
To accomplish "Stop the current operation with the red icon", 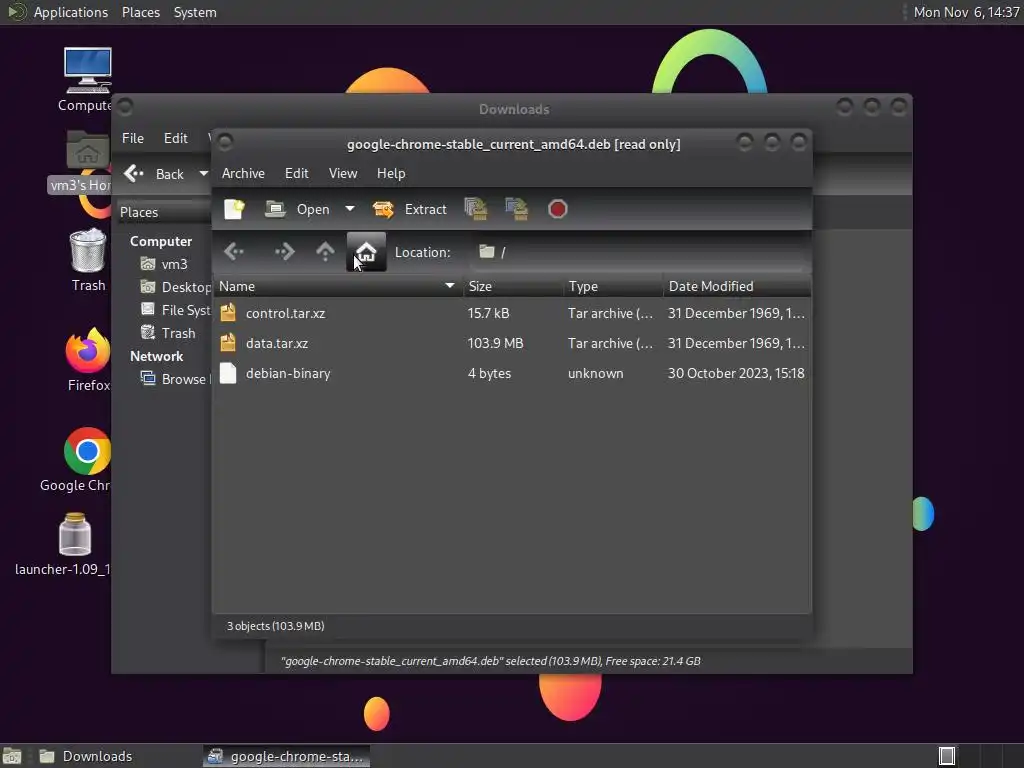I will 557,209.
